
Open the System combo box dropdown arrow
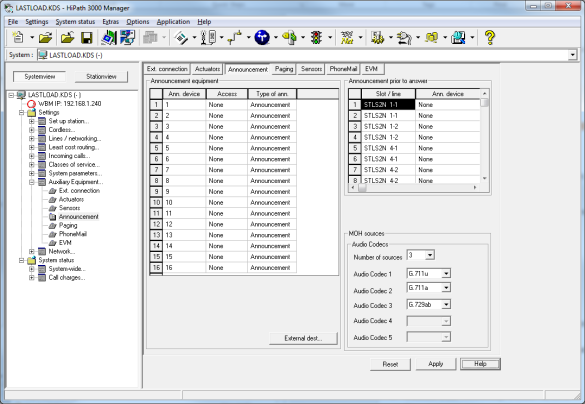[x=572, y=55]
